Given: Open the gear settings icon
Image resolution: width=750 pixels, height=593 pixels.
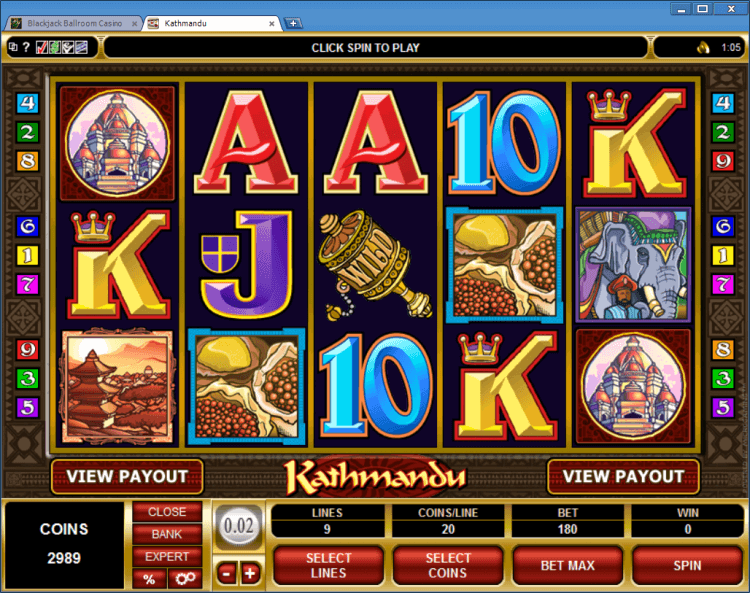Looking at the screenshot, I should coord(185,579).
